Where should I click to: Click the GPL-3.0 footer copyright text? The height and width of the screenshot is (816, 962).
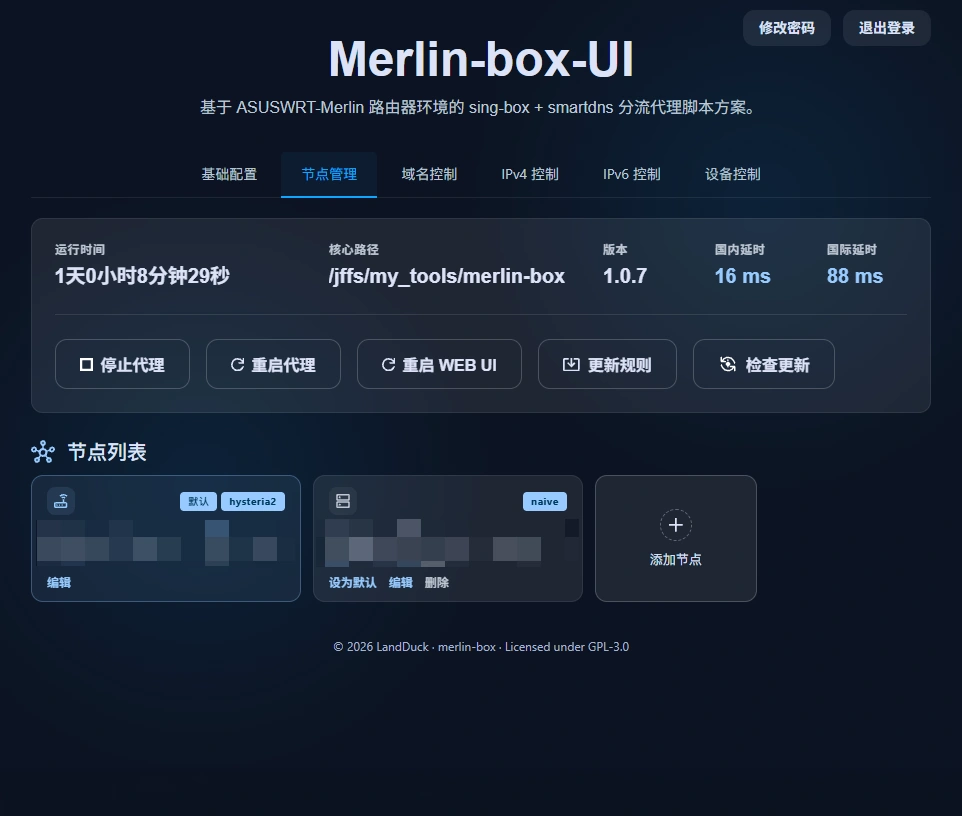[481, 647]
